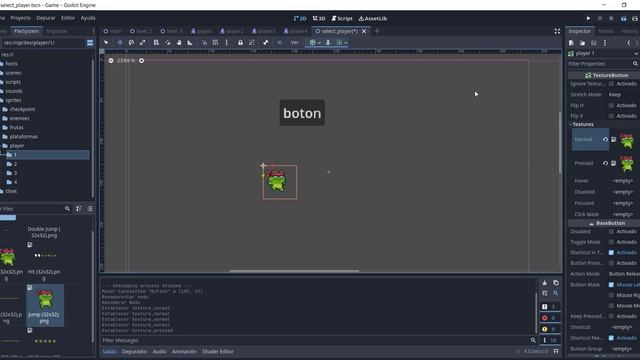Open player 1 node selector dropdown
Image resolution: width=640 pixels, height=360 pixels.
point(603,53)
